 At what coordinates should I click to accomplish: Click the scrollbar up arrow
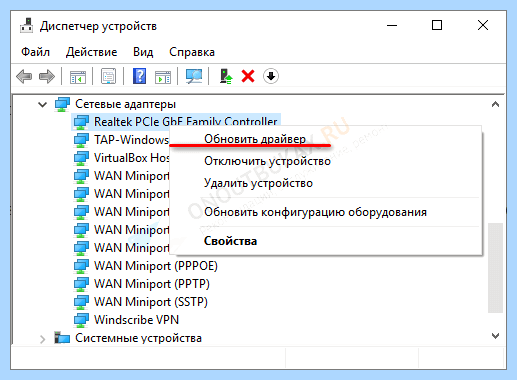point(495,104)
